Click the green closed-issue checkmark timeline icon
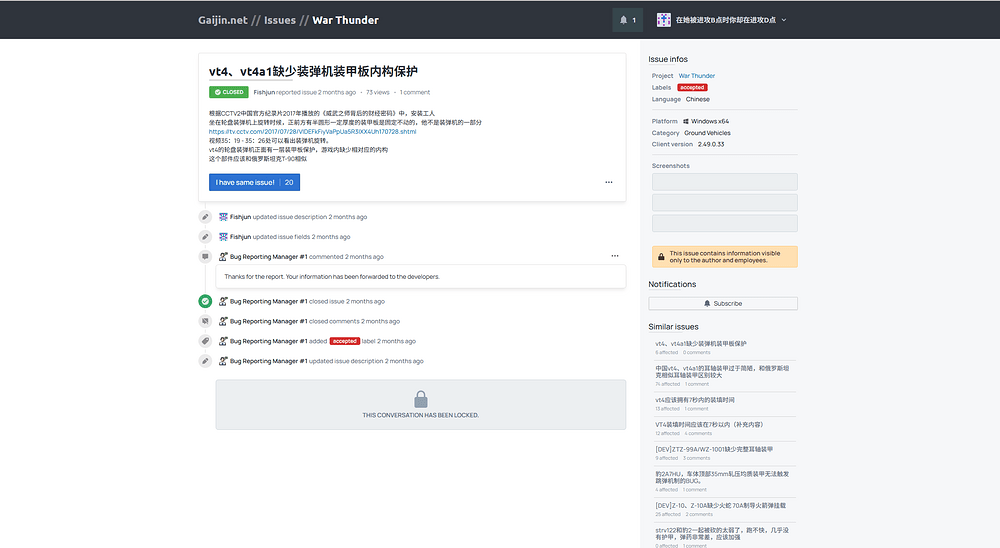The width and height of the screenshot is (1000, 548). click(205, 301)
